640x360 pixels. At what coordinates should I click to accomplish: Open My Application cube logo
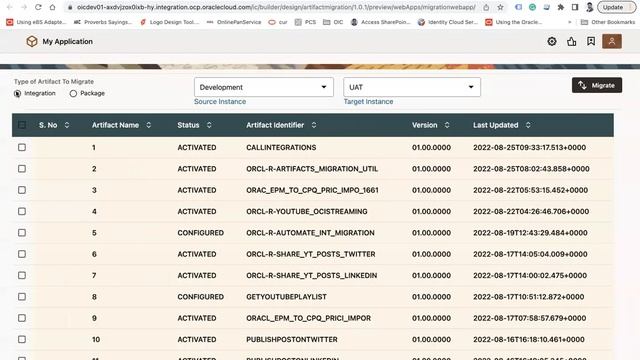[32, 41]
